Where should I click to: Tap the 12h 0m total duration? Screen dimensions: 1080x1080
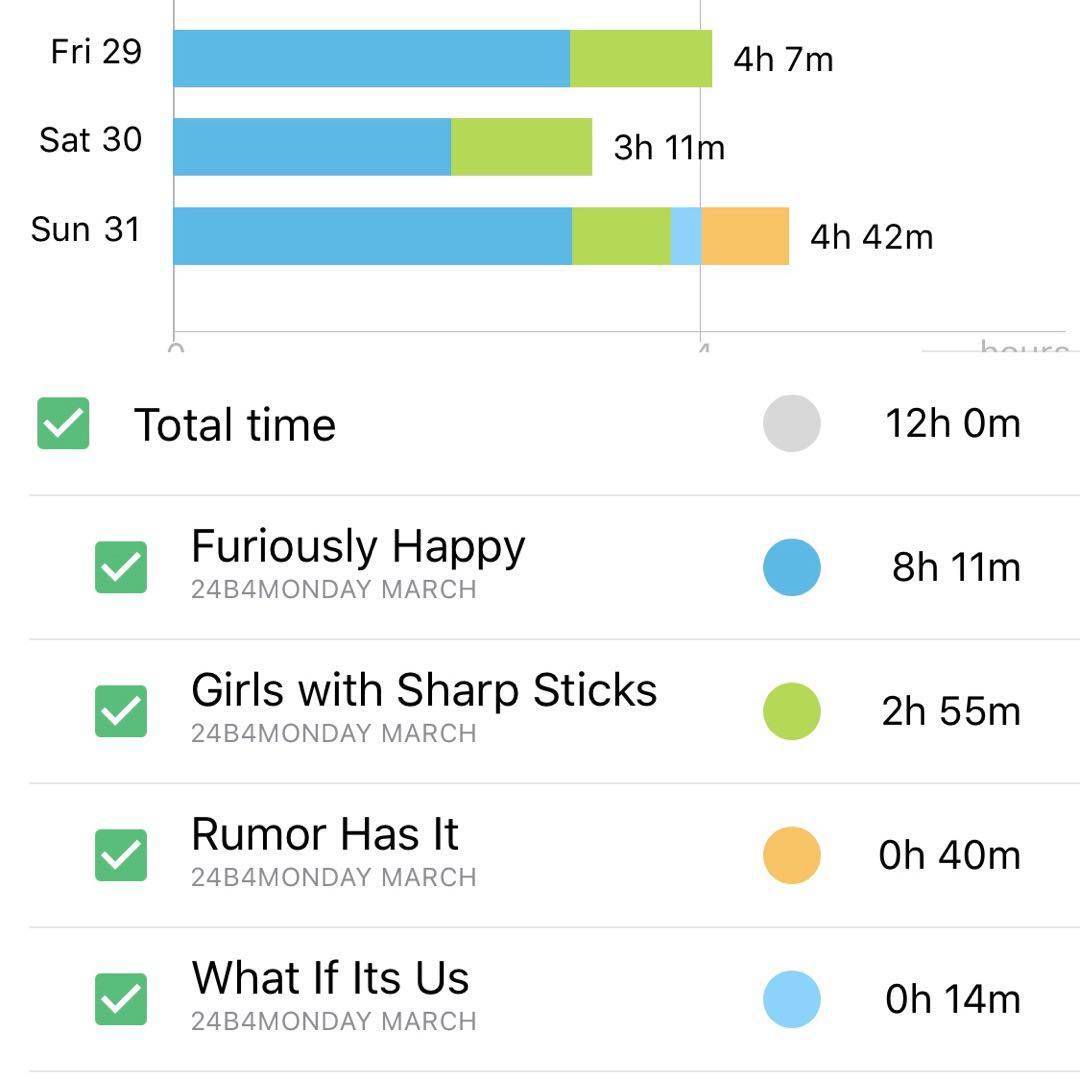952,423
